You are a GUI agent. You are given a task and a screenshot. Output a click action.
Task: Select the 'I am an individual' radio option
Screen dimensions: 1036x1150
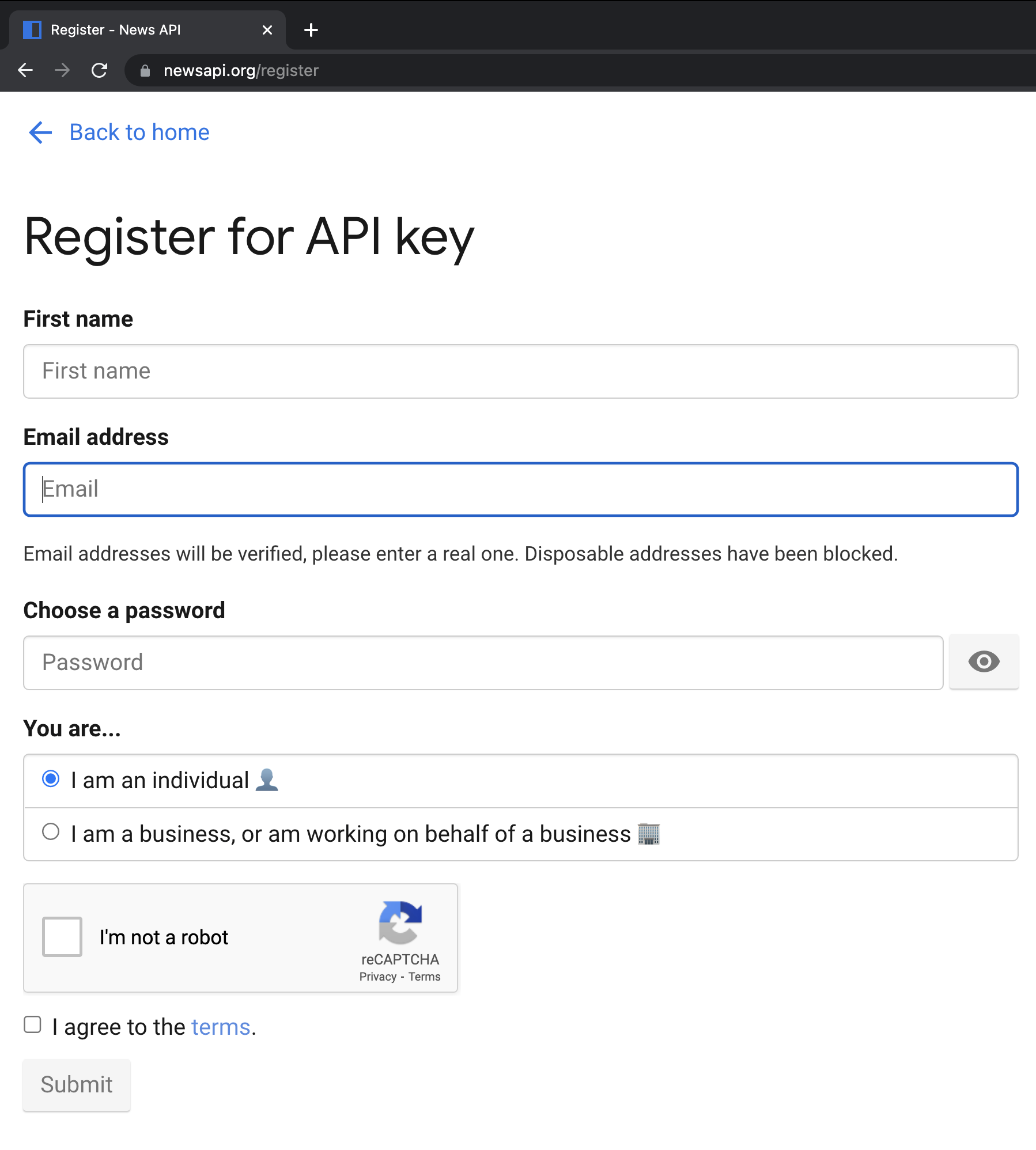(51, 779)
